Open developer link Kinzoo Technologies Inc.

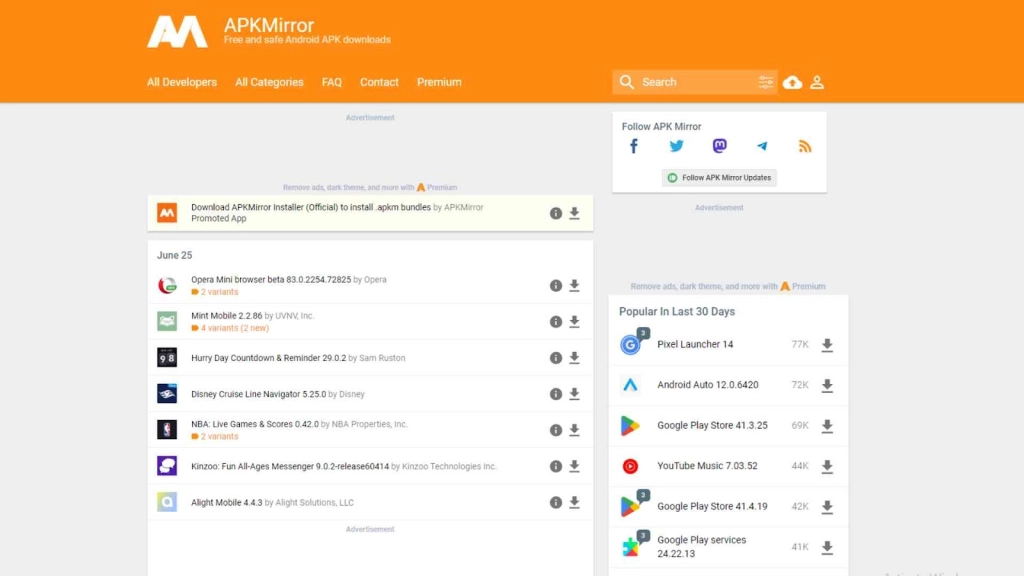(x=449, y=466)
